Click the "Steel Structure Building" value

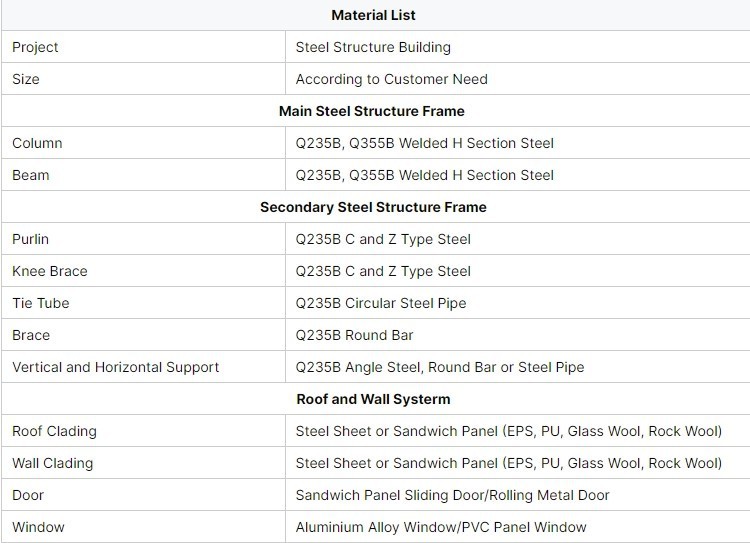click(373, 47)
